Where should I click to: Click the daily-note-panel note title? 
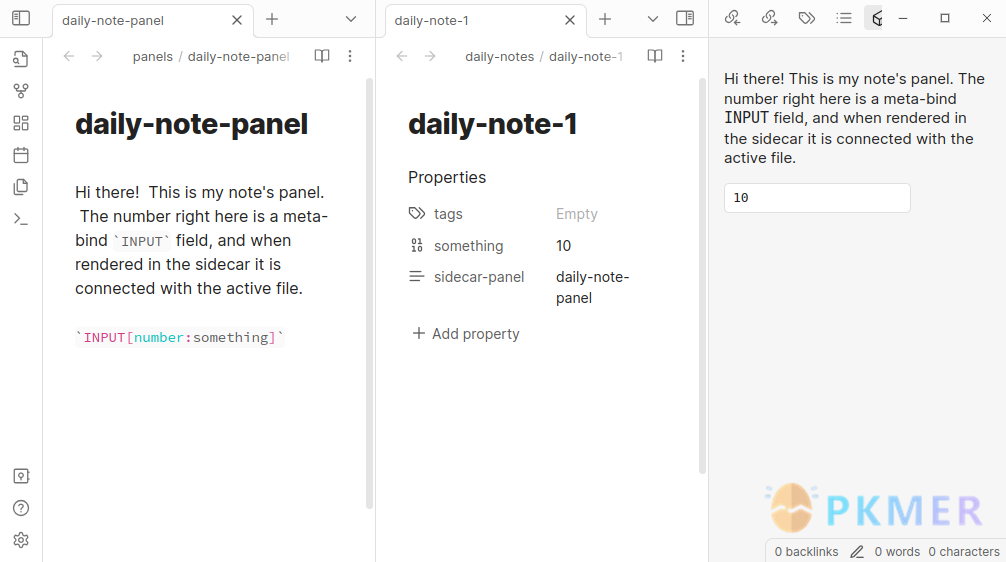point(192,124)
